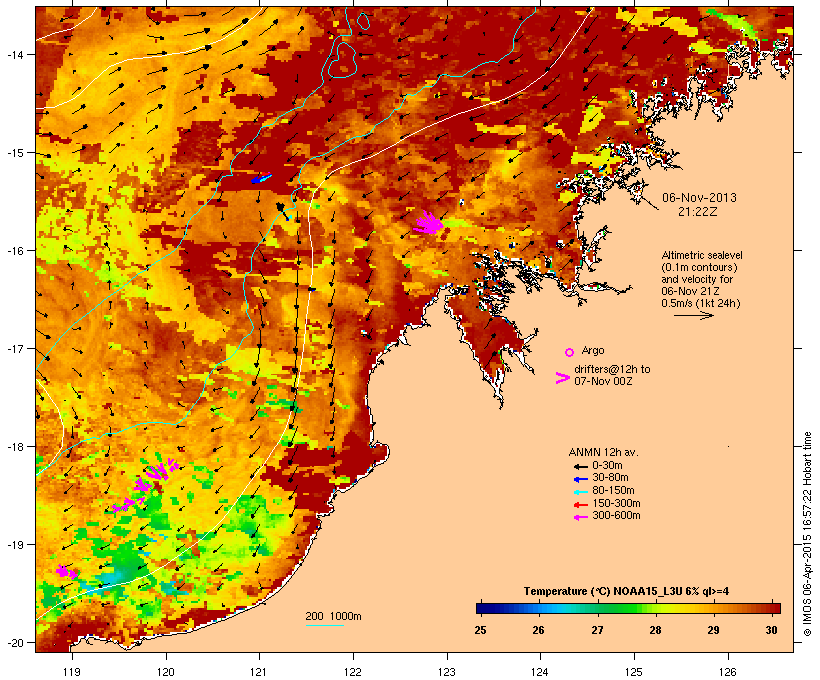Click the 119 longitude axis label
820x680 pixels.
(x=72, y=672)
